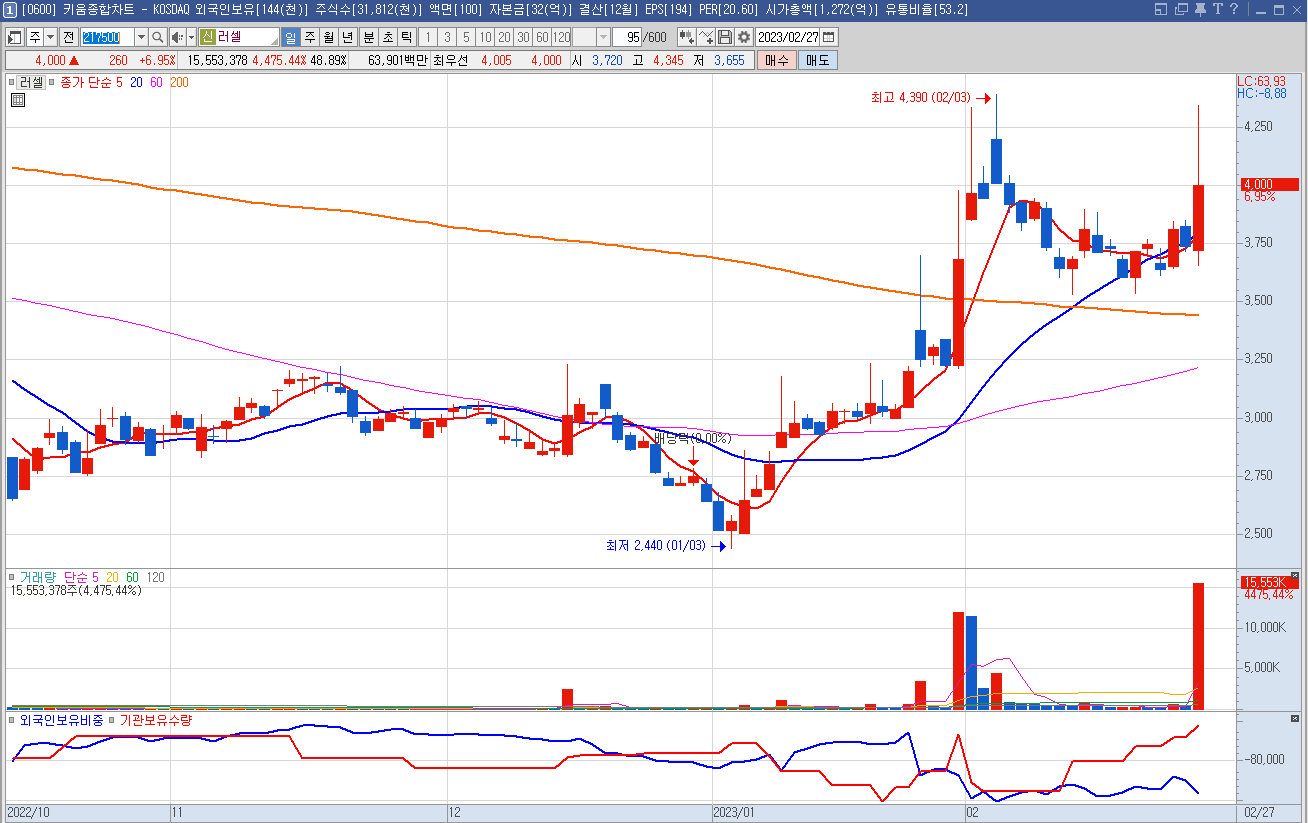
Task: Select the 초 second chart period
Action: (387, 37)
